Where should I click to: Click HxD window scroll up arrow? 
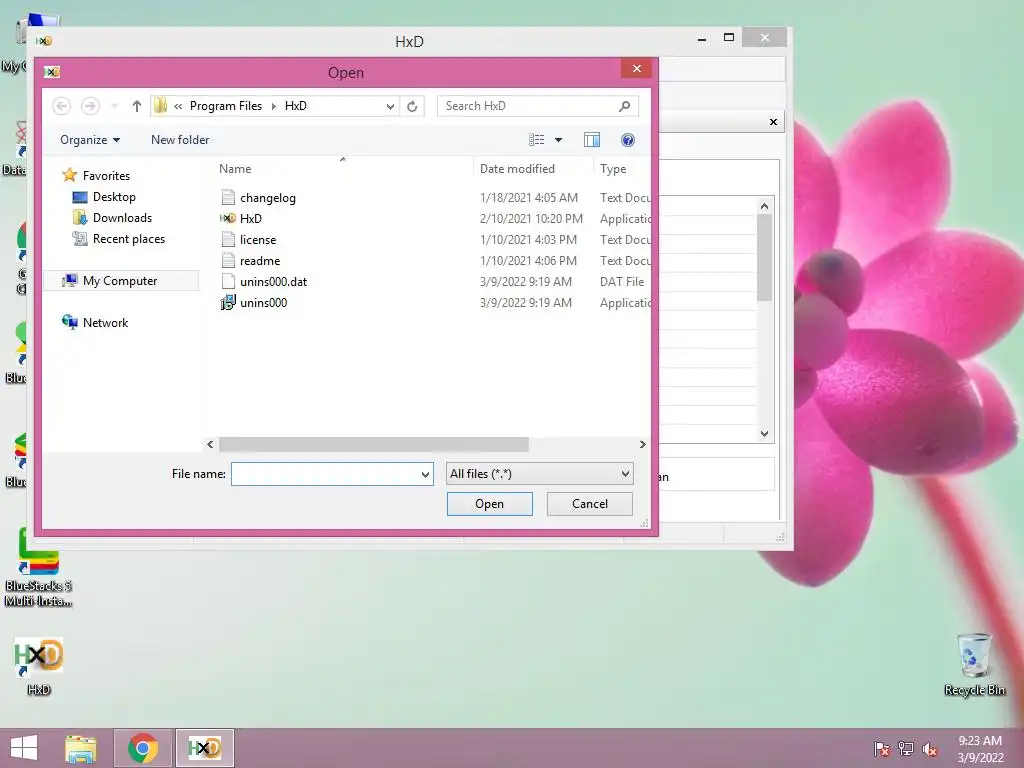(764, 206)
